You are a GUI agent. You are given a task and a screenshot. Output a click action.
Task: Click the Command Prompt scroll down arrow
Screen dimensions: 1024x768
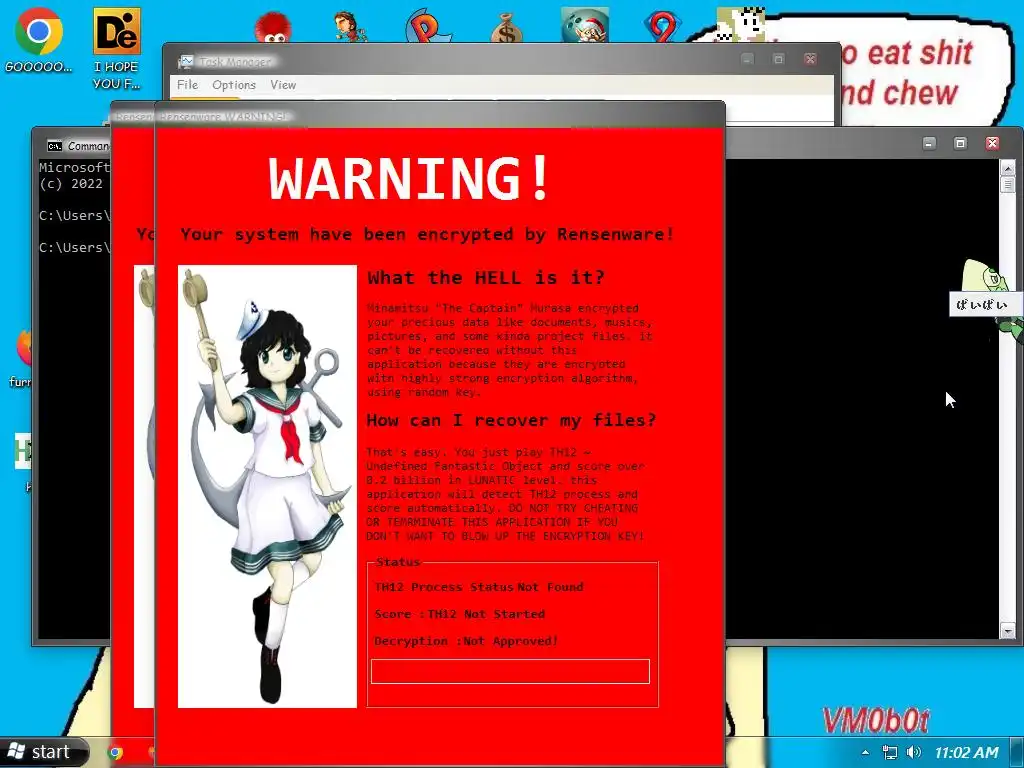1008,631
